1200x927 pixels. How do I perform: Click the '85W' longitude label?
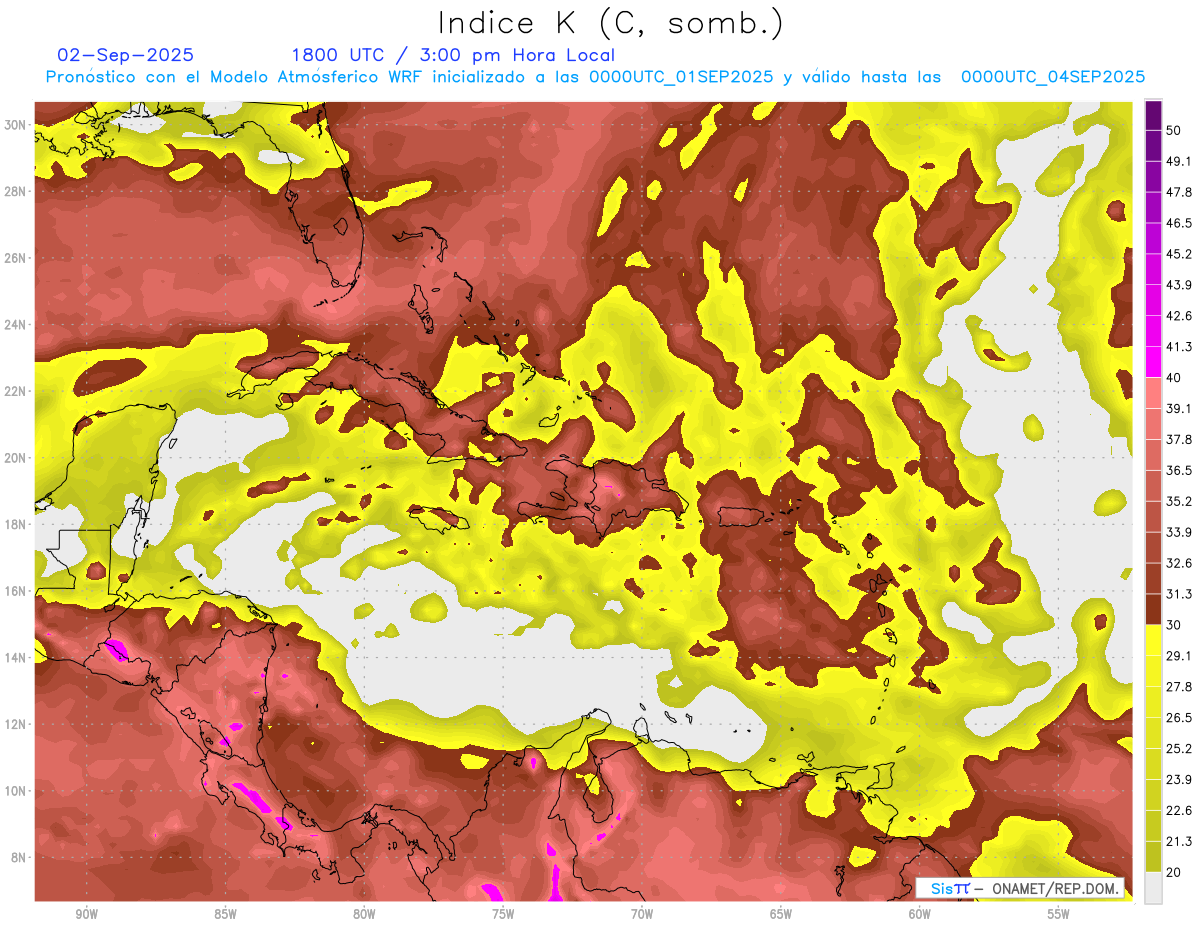[225, 915]
